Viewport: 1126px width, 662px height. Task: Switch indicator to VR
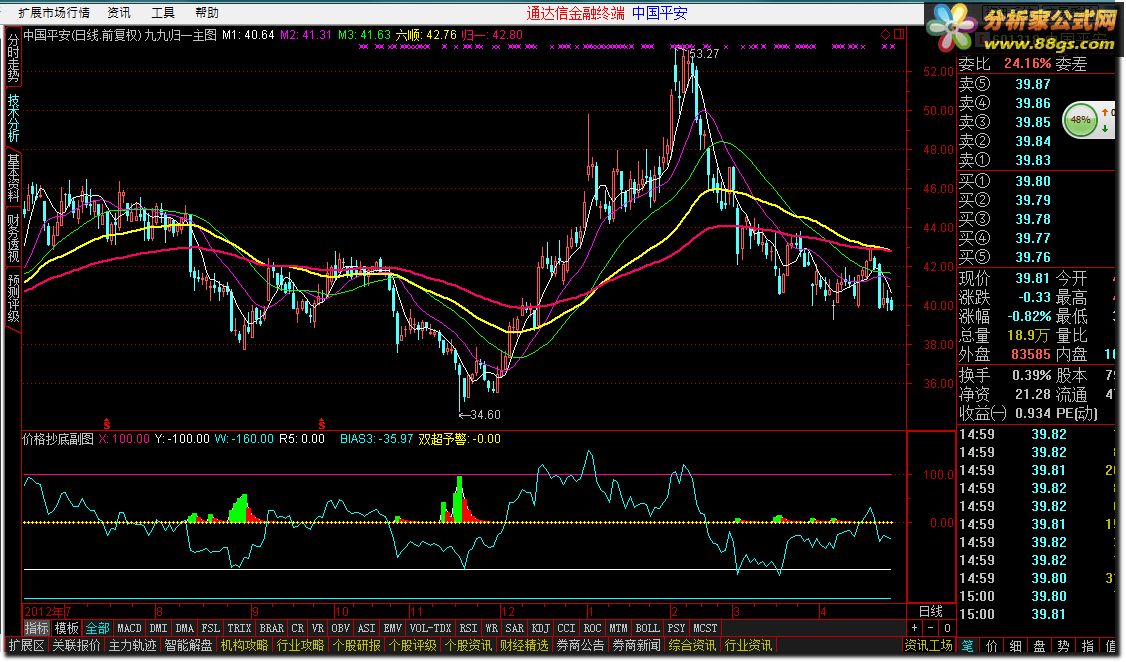pyautogui.click(x=317, y=628)
